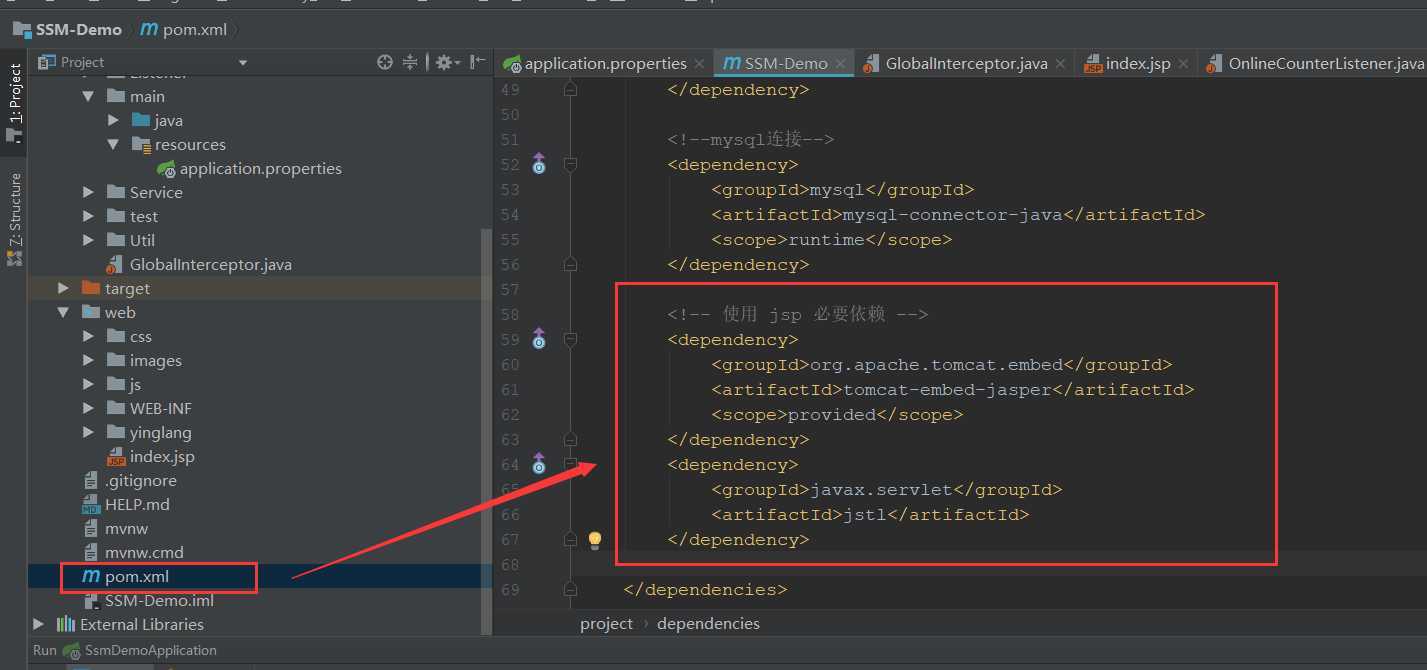Expand the test folder

tap(88, 216)
